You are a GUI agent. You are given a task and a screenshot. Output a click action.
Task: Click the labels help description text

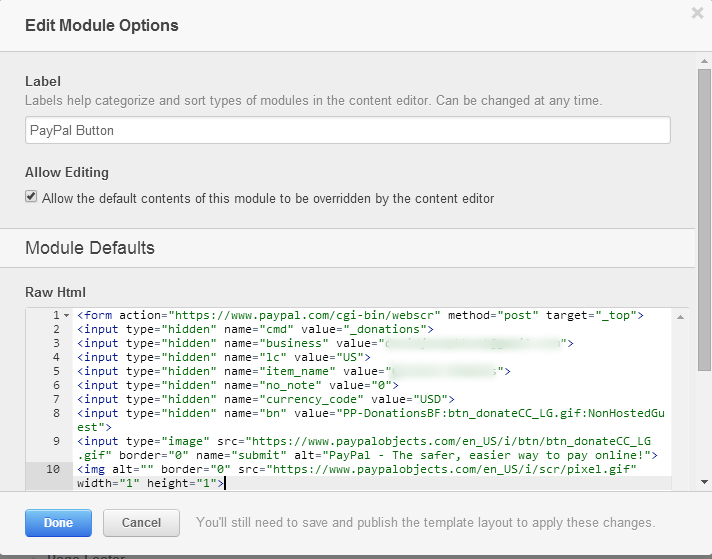[x=313, y=100]
